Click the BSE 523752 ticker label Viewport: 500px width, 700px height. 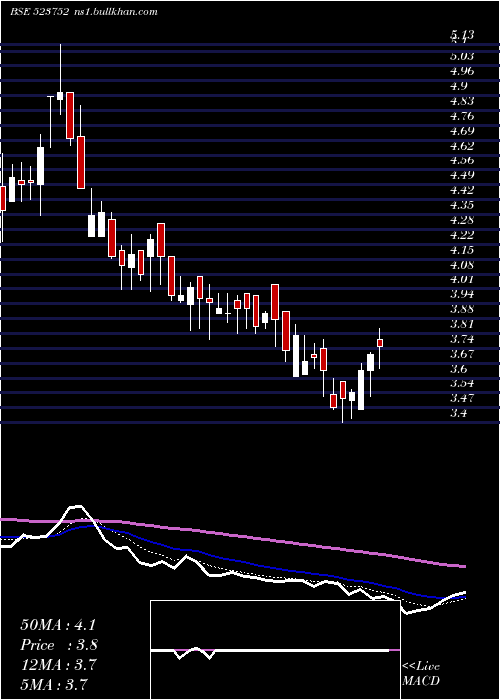point(39,12)
